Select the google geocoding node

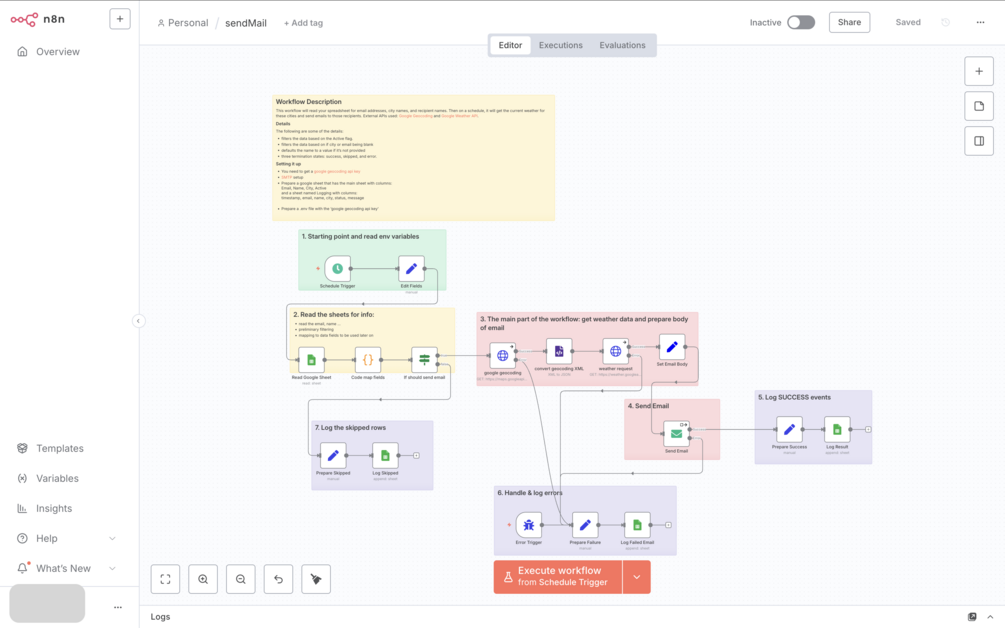point(502,355)
